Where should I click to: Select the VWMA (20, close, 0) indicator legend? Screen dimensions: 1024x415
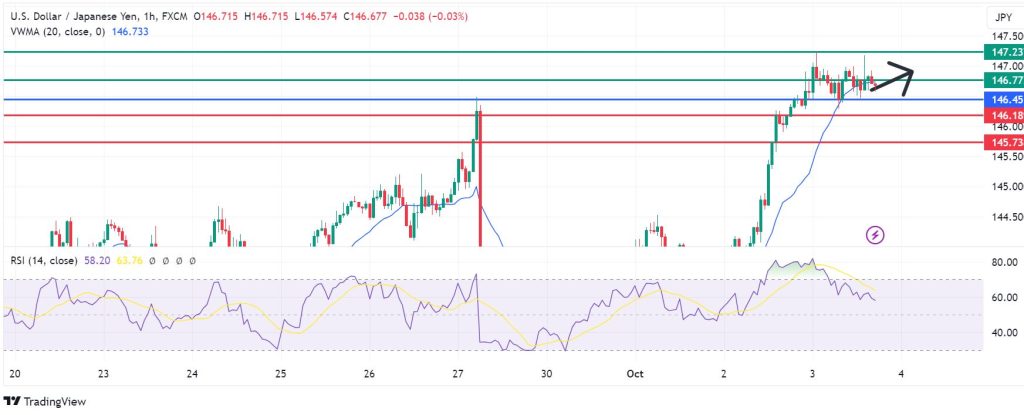pyautogui.click(x=57, y=31)
